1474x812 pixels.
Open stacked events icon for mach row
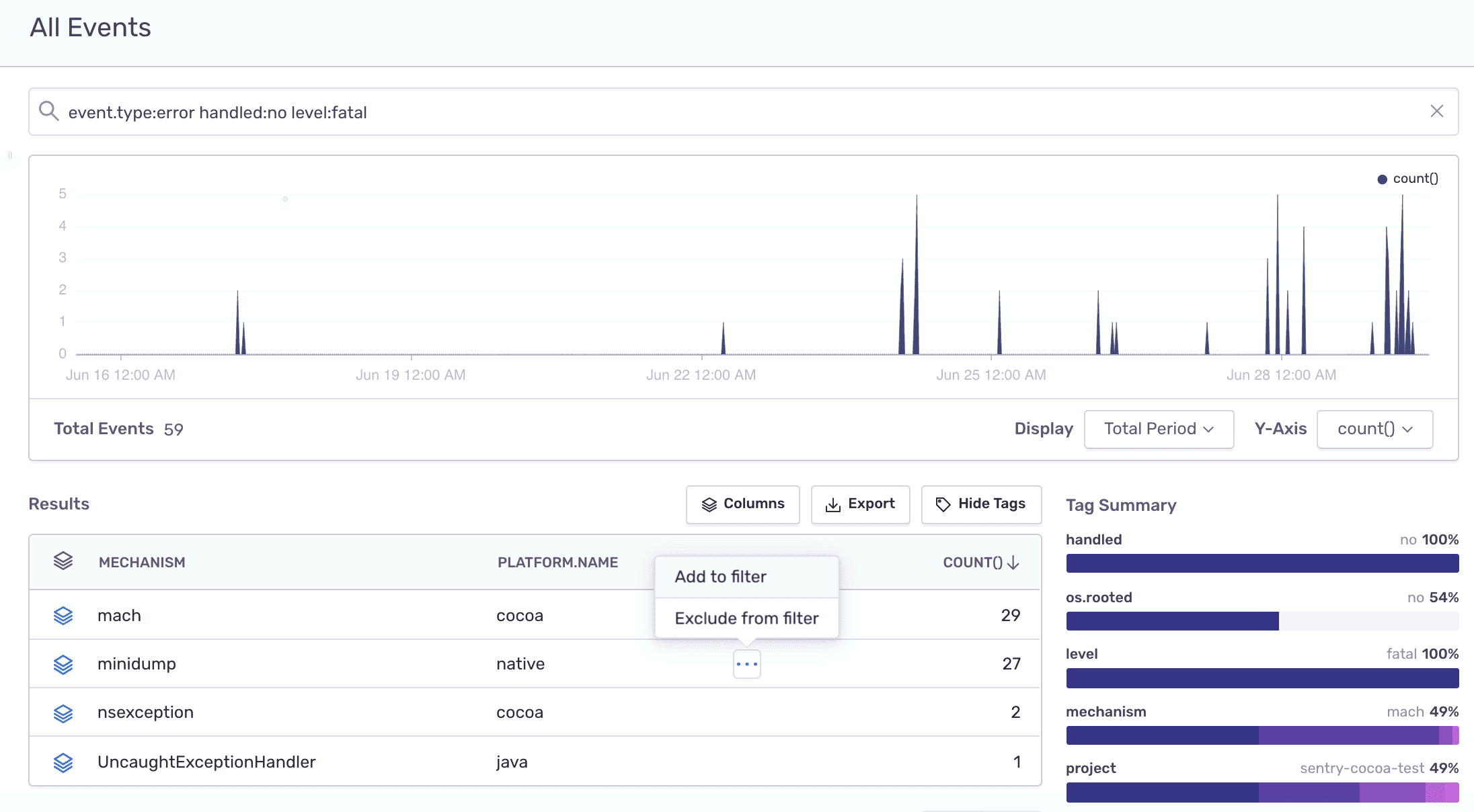tap(63, 616)
